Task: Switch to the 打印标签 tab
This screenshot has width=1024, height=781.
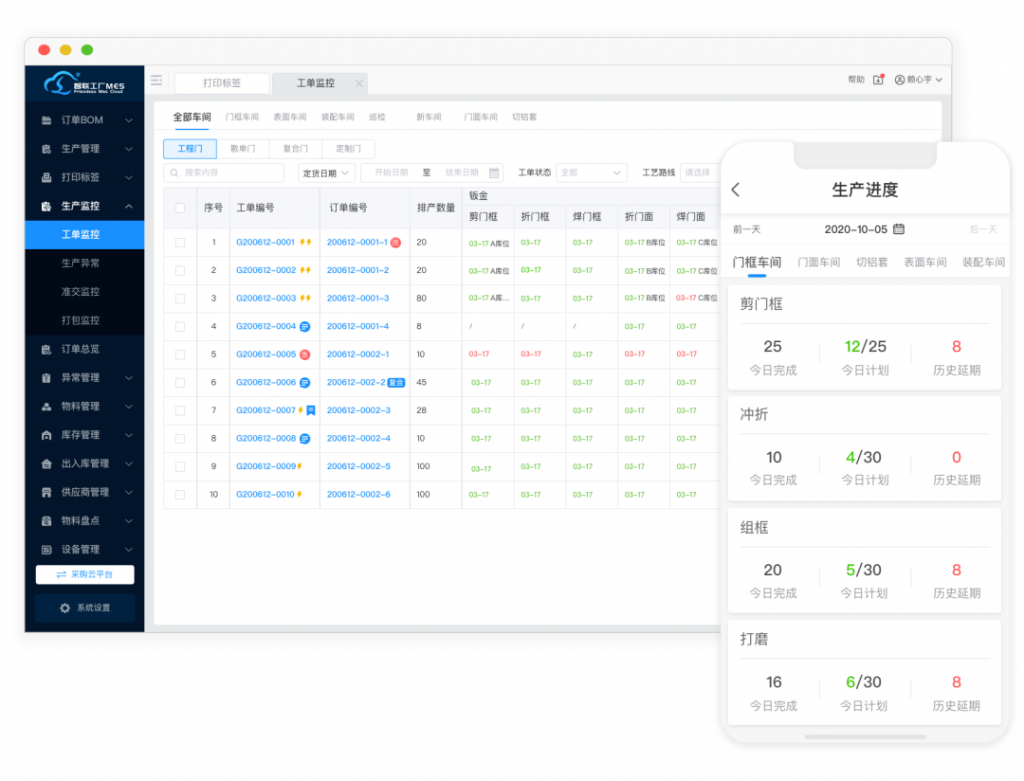Action: [222, 83]
